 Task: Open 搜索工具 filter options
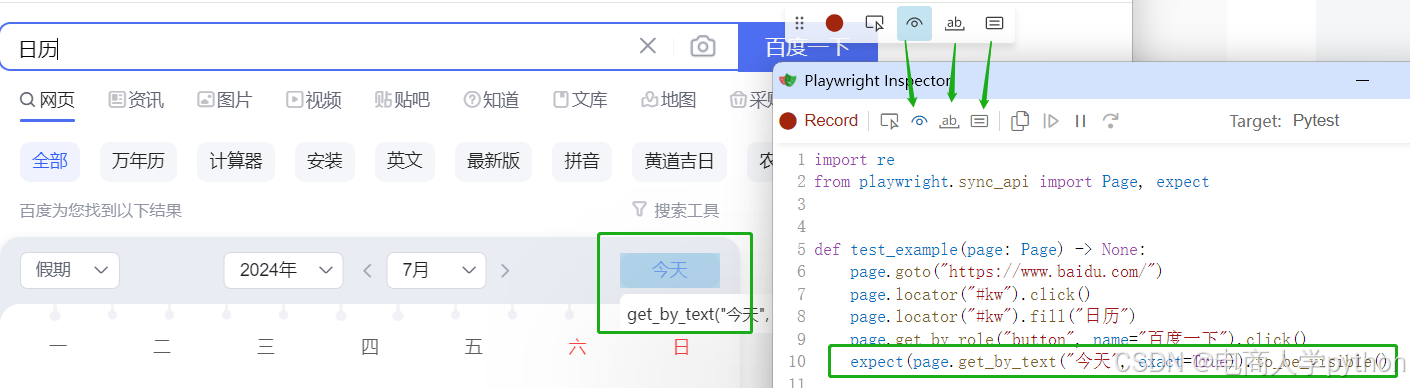click(676, 211)
